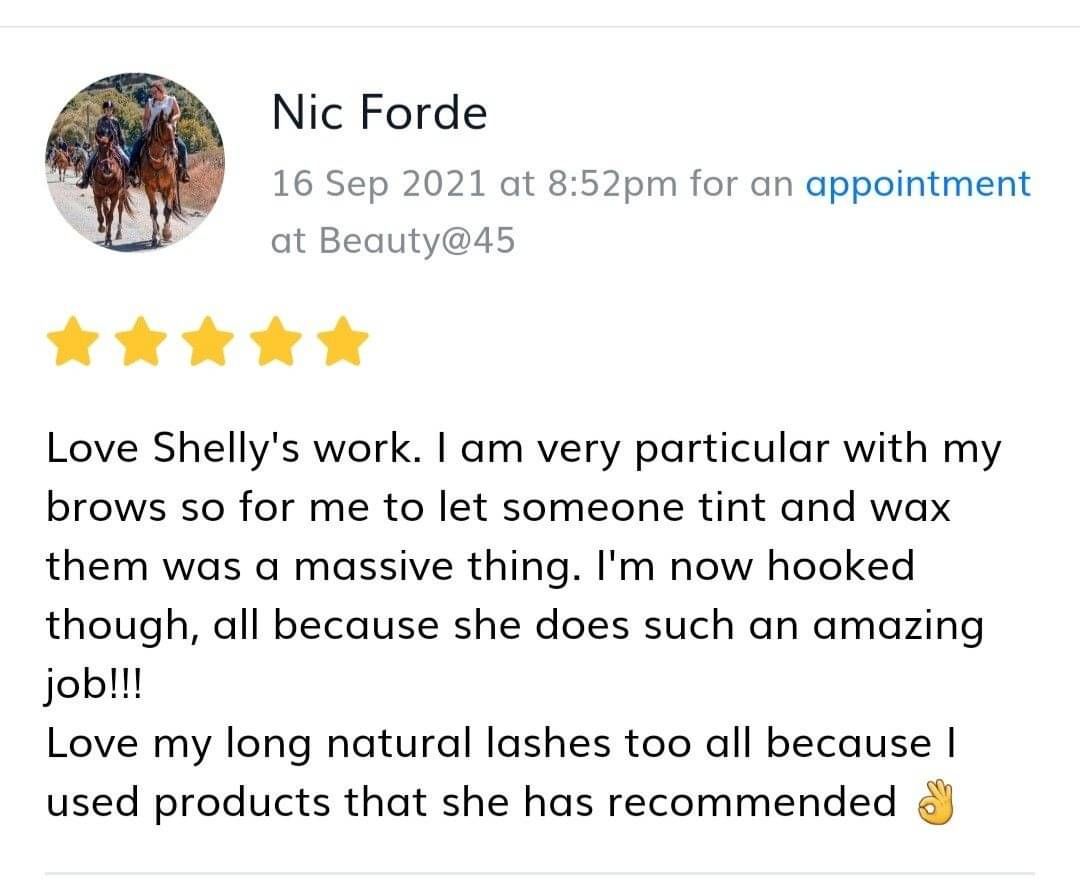The image size is (1080, 880).
Task: Click the fourth rating star
Action: click(275, 341)
